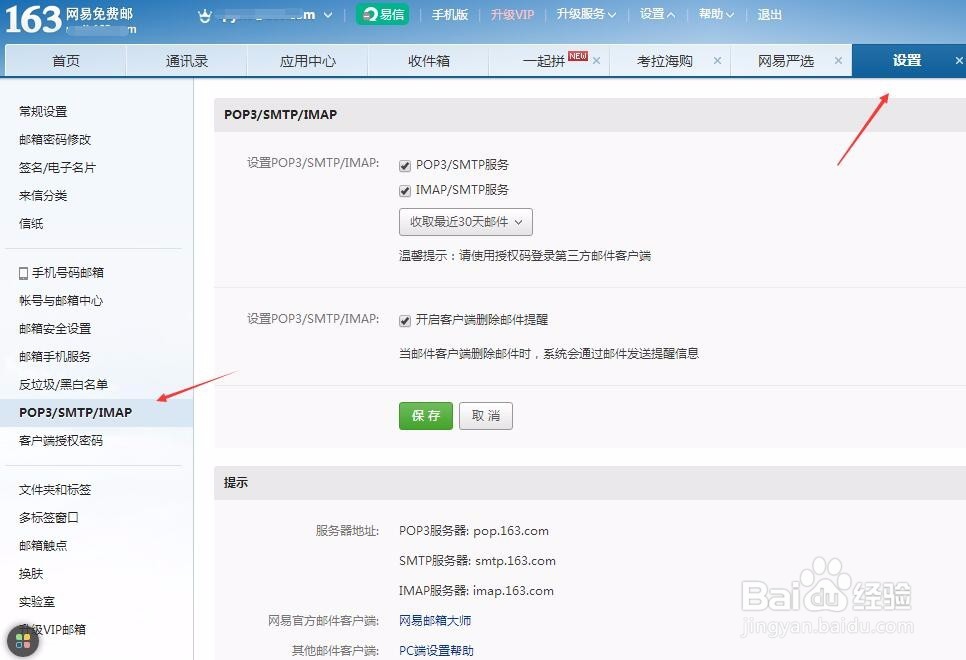Screen dimensions: 966x660
Task: Open the 帮助 dropdown
Action: click(711, 15)
